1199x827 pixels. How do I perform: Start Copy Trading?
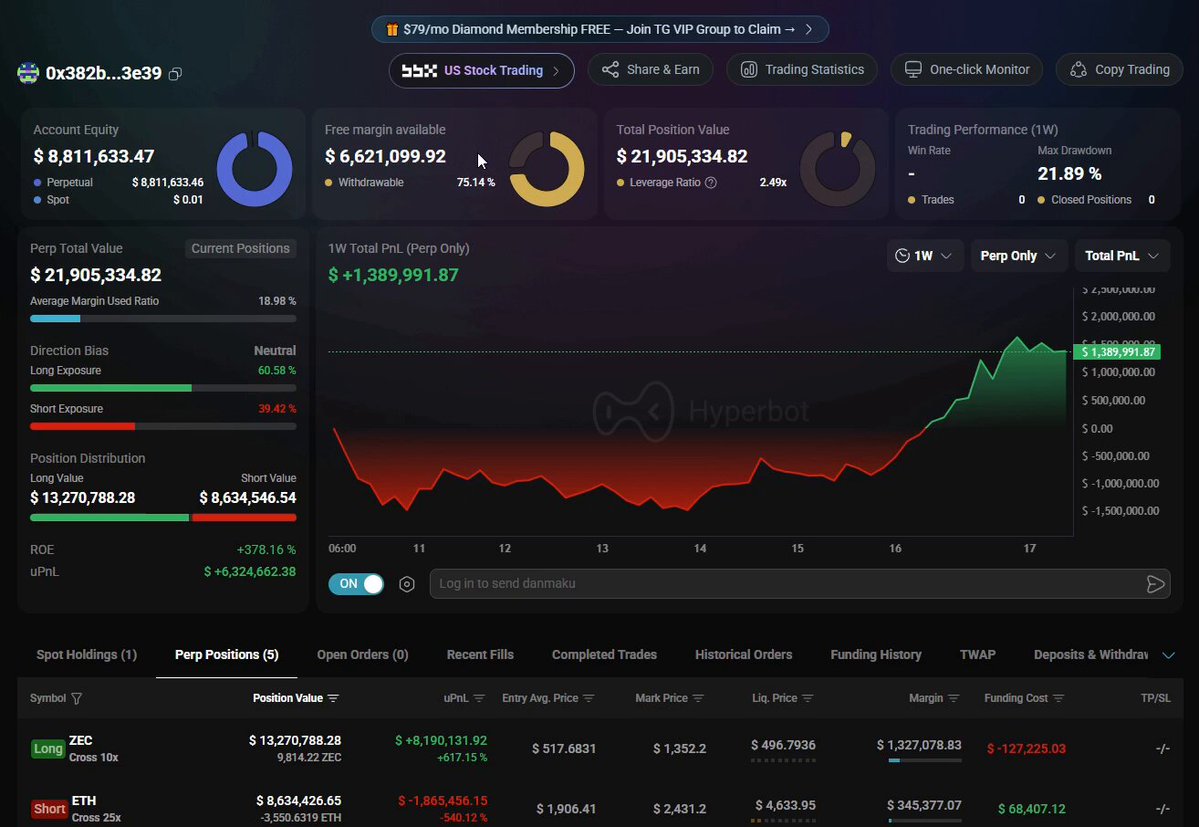[1119, 70]
